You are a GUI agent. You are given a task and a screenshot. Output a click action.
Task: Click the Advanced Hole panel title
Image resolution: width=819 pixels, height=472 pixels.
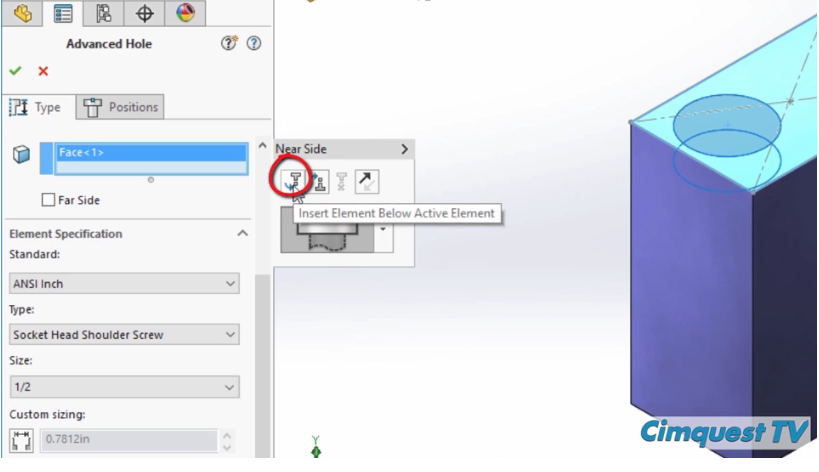[109, 44]
